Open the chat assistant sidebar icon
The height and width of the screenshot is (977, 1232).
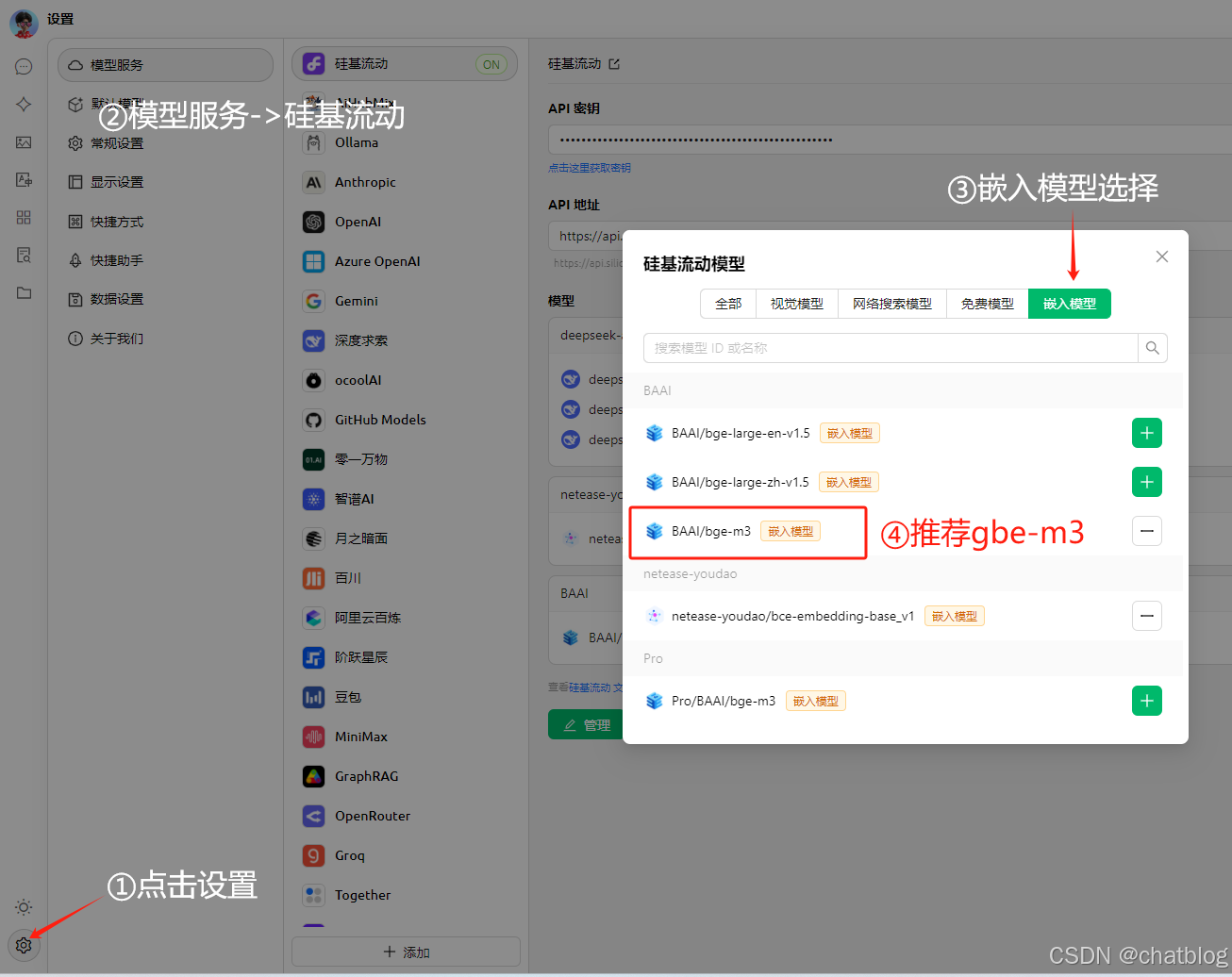coord(24,66)
